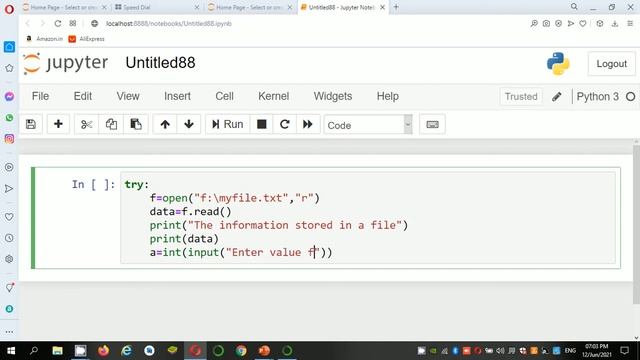Open the Insert menu
Image resolution: width=640 pixels, height=360 pixels.
click(177, 96)
